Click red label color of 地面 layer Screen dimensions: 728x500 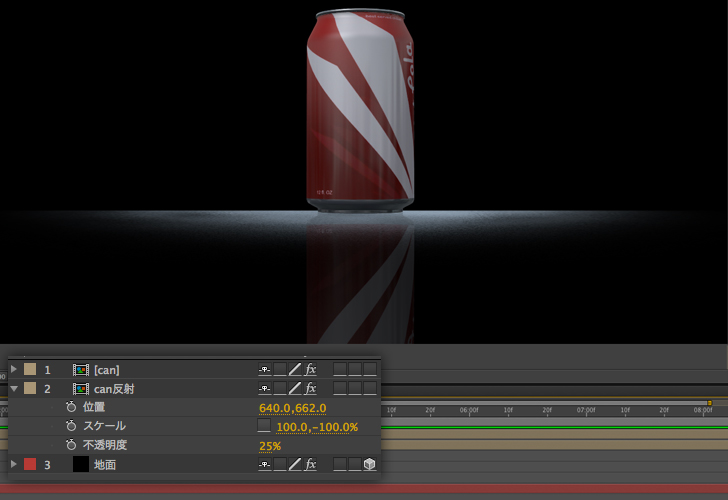click(30, 465)
